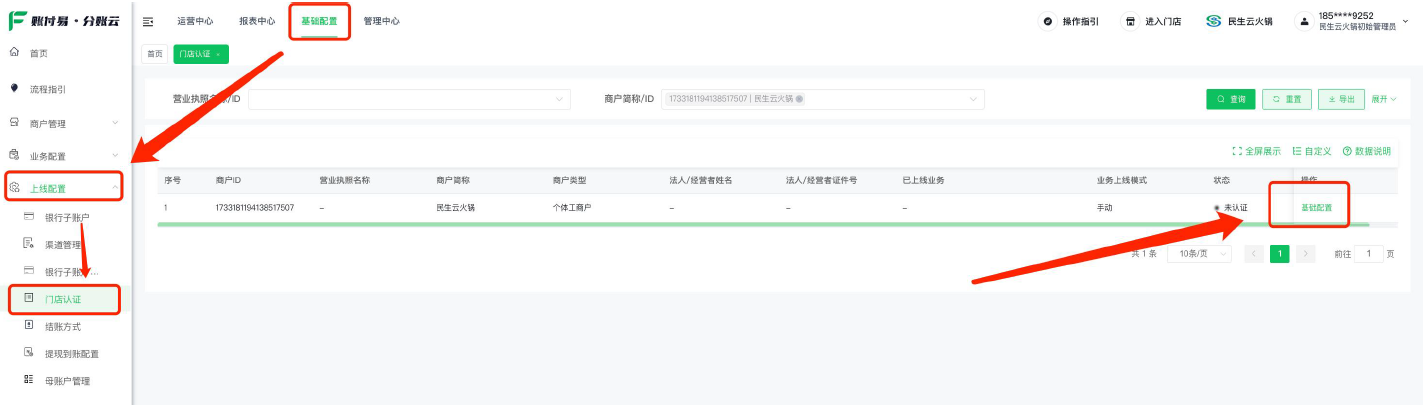Click the 基础配置 link in table row

(x=1316, y=208)
